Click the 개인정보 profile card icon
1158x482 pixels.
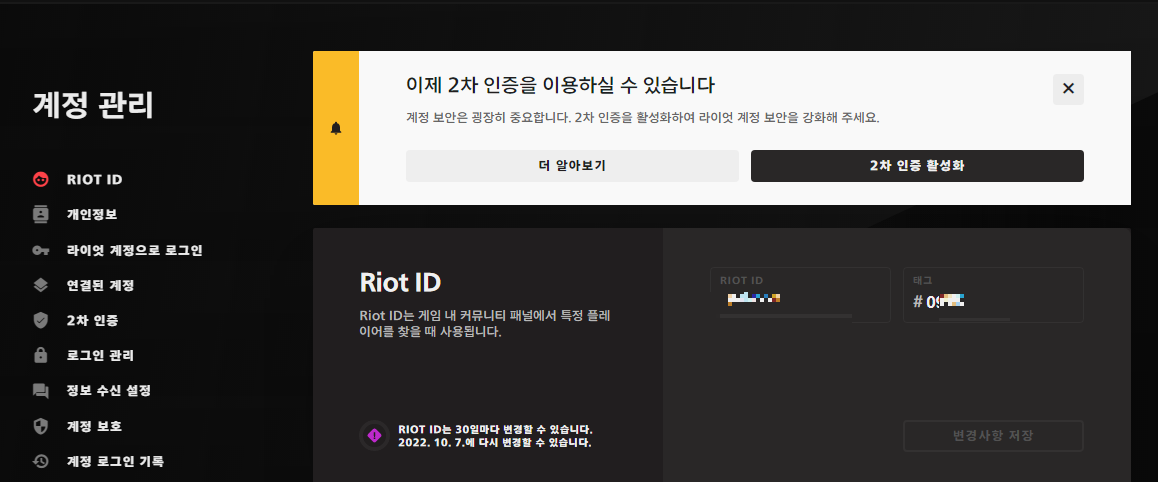pyautogui.click(x=41, y=215)
